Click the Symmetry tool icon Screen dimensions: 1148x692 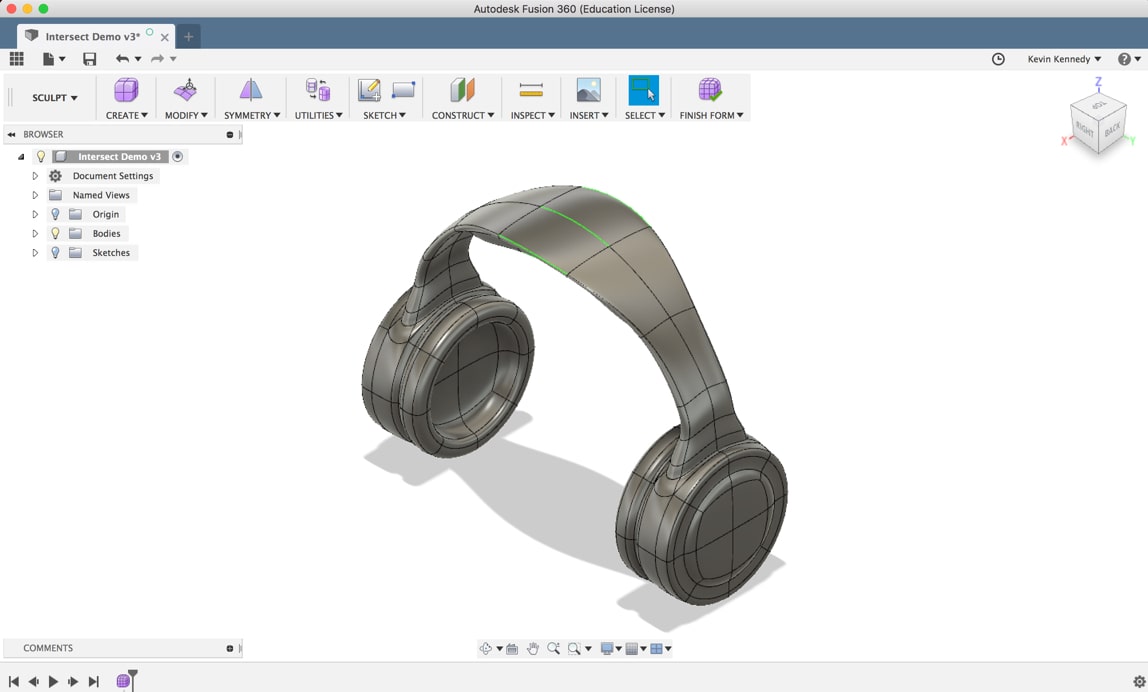pyautogui.click(x=250, y=91)
